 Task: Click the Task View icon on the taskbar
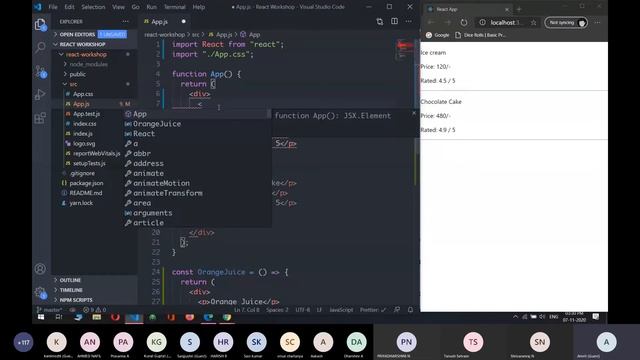pos(59,317)
